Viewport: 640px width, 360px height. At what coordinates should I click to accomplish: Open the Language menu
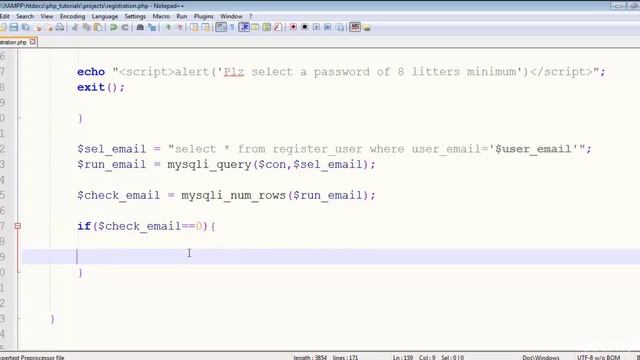pos(105,16)
